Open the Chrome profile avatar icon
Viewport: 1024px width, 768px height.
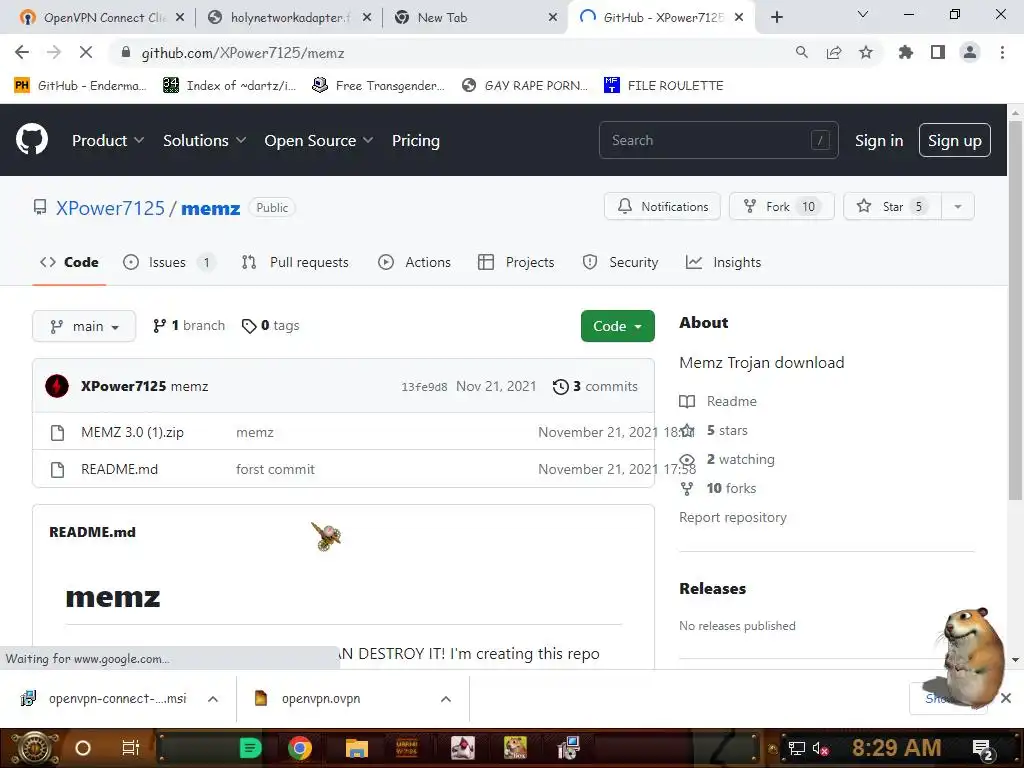970,52
